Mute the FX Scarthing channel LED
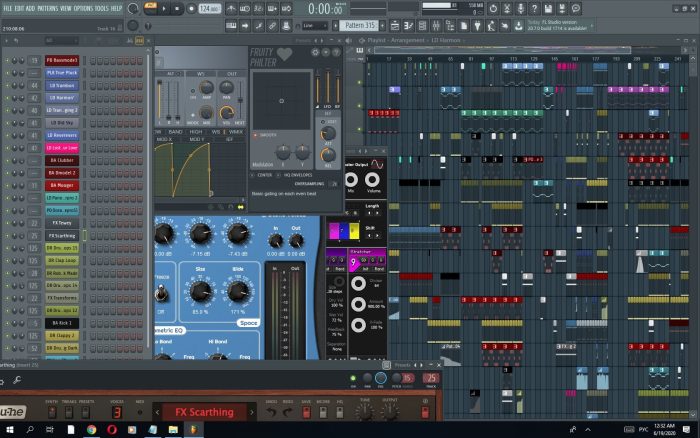This screenshot has width=700, height=438. pyautogui.click(x=7, y=235)
